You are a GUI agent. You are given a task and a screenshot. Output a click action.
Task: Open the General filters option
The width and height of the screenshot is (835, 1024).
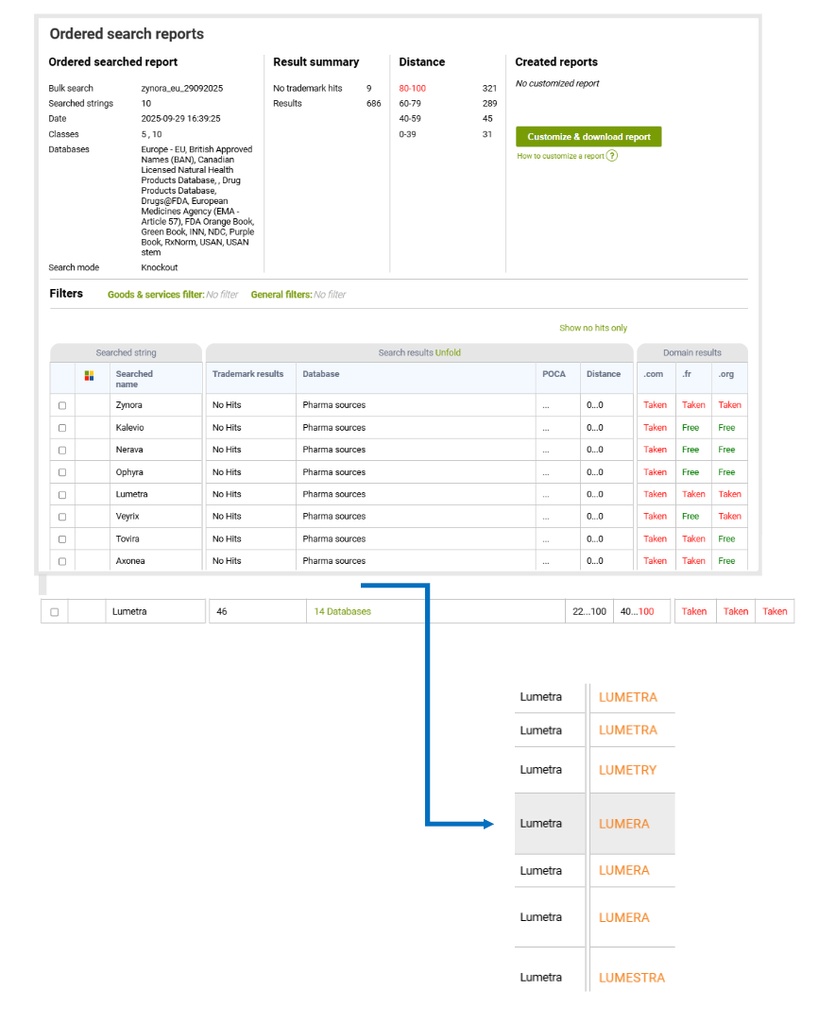[281, 294]
